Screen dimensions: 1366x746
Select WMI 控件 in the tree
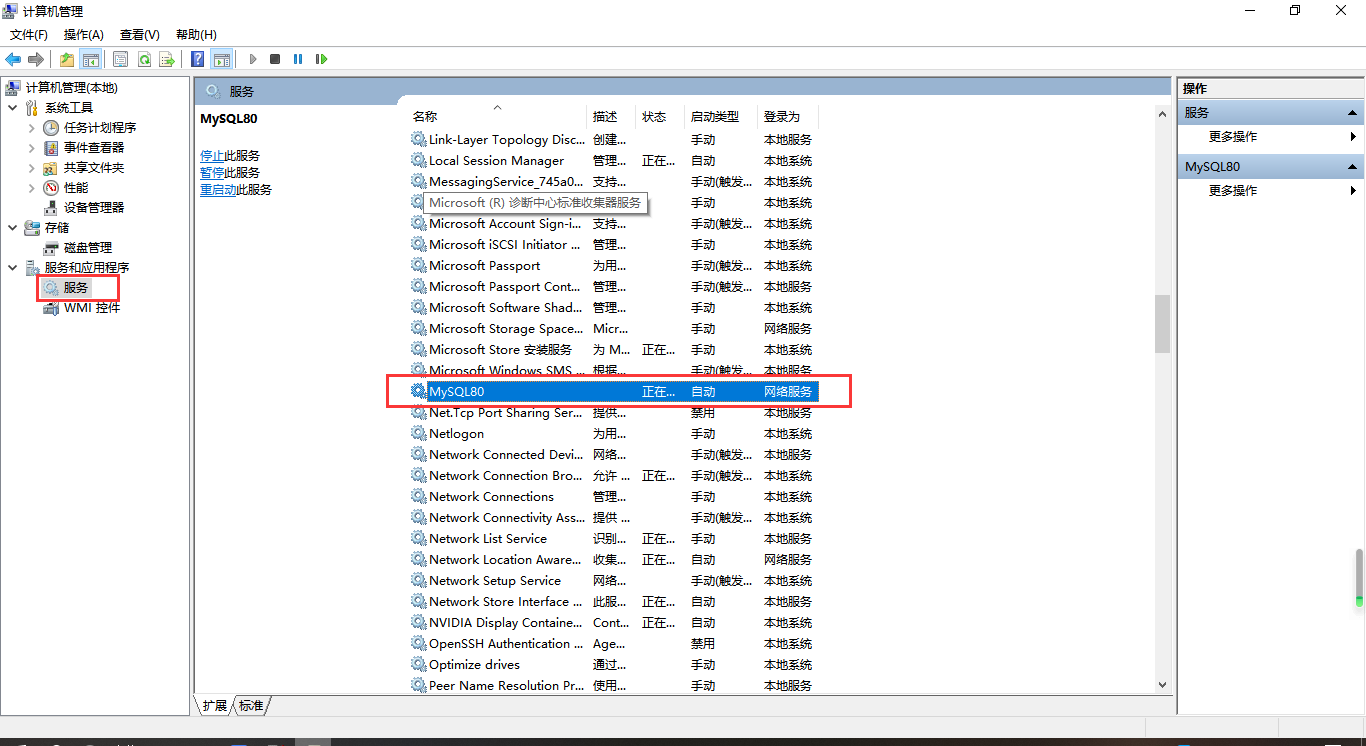point(92,308)
